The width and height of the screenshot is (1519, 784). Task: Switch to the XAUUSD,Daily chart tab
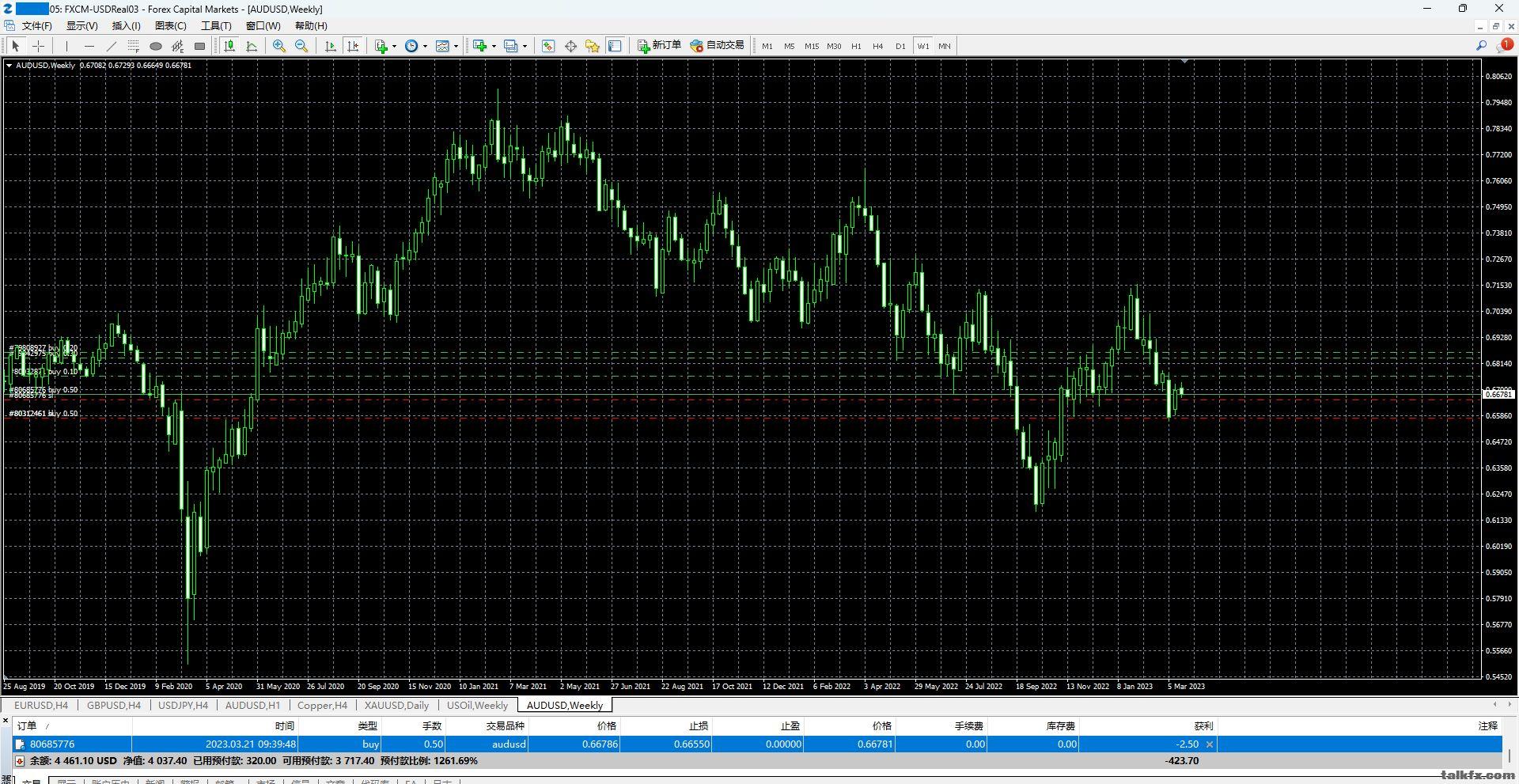[x=396, y=705]
